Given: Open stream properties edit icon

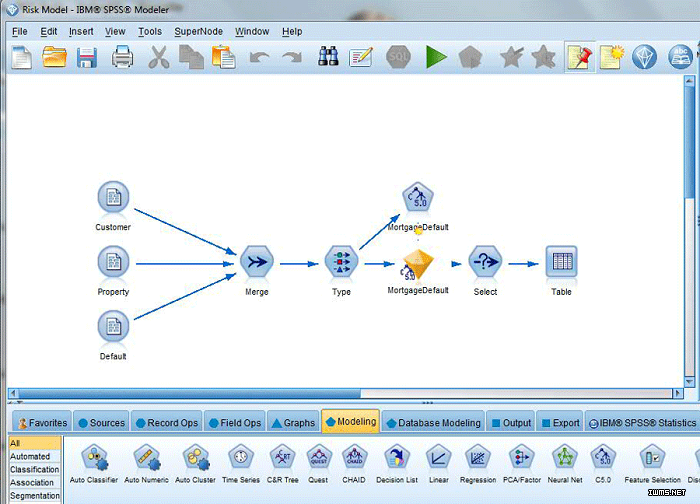Looking at the screenshot, I should [361, 57].
